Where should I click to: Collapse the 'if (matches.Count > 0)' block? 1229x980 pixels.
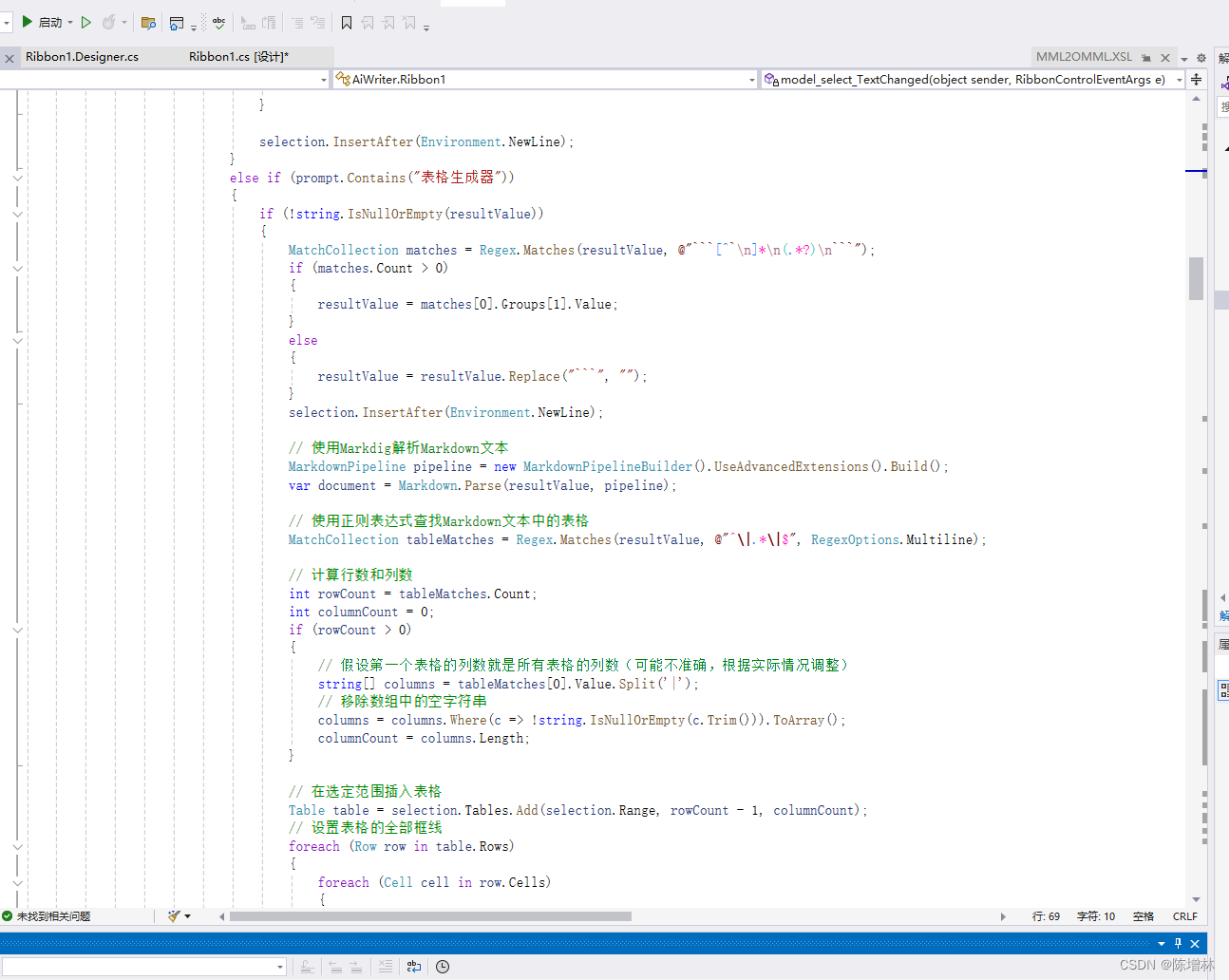point(17,268)
